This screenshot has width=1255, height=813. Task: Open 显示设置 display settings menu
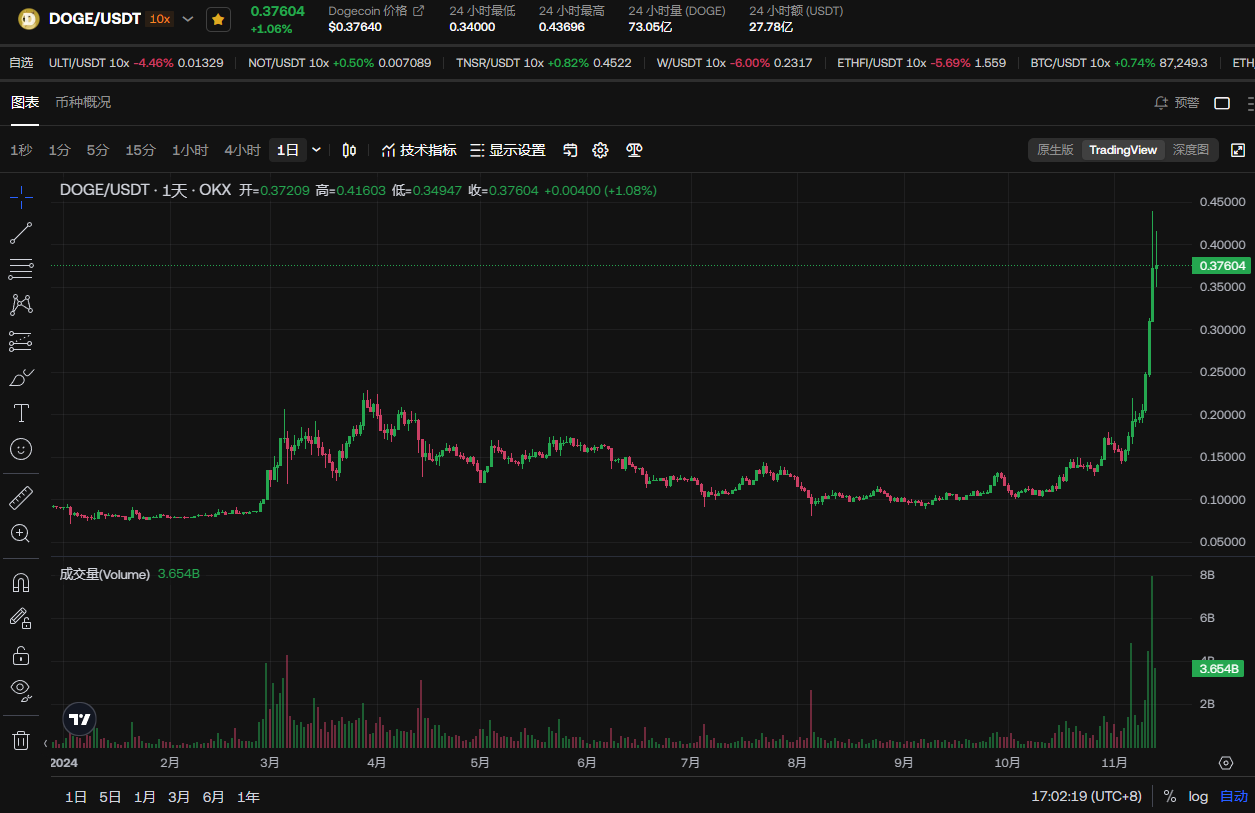508,150
